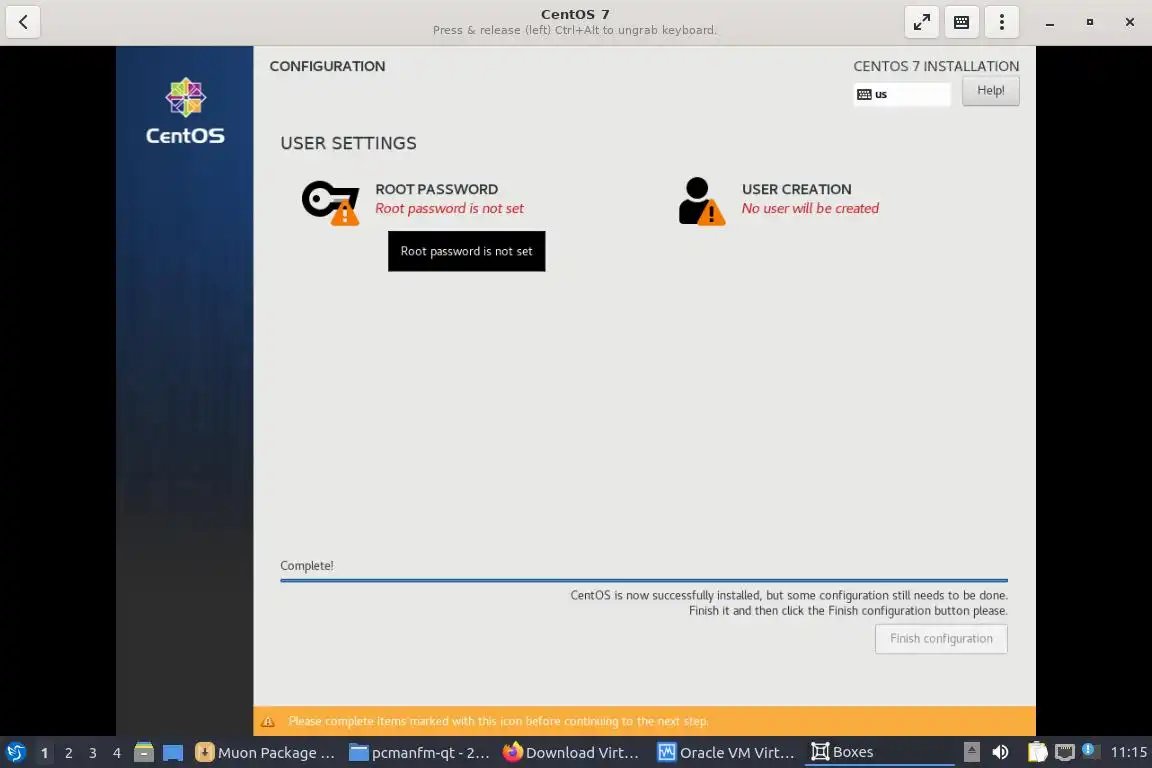Click the Help! button
Viewport: 1152px width, 768px height.
[x=990, y=91]
